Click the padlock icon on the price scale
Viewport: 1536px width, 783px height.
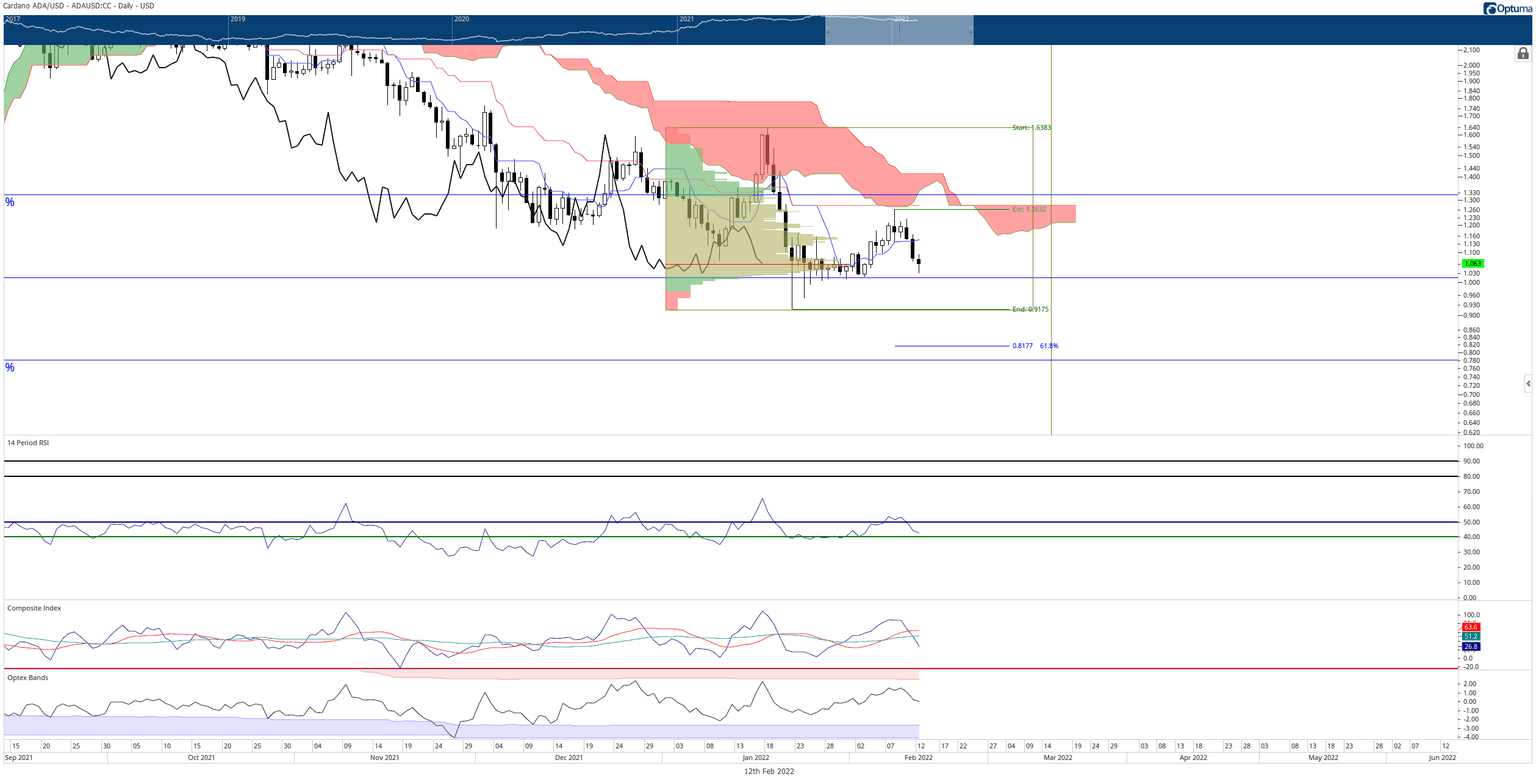(x=1522, y=53)
